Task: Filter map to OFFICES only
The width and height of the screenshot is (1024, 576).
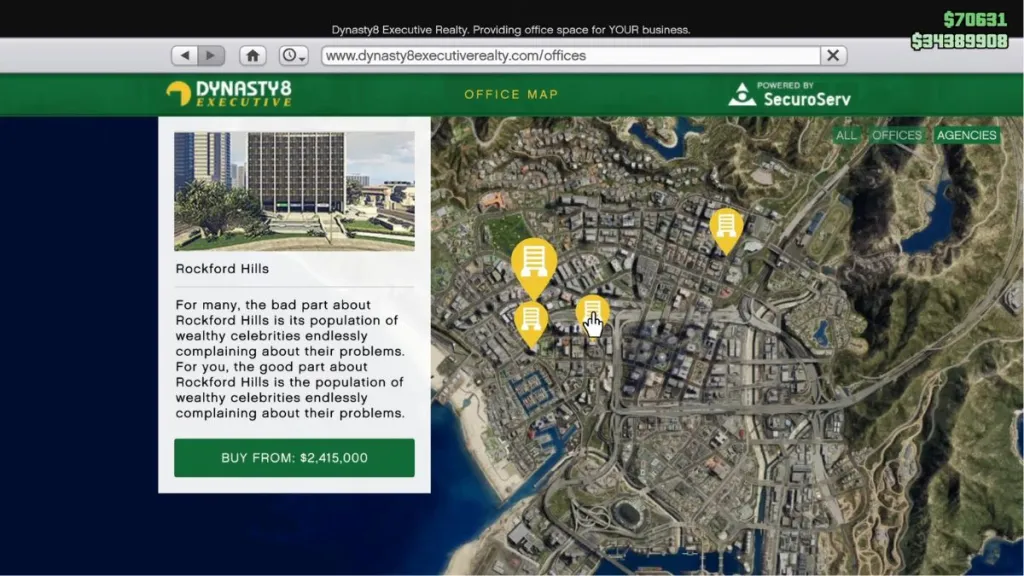Action: click(897, 135)
